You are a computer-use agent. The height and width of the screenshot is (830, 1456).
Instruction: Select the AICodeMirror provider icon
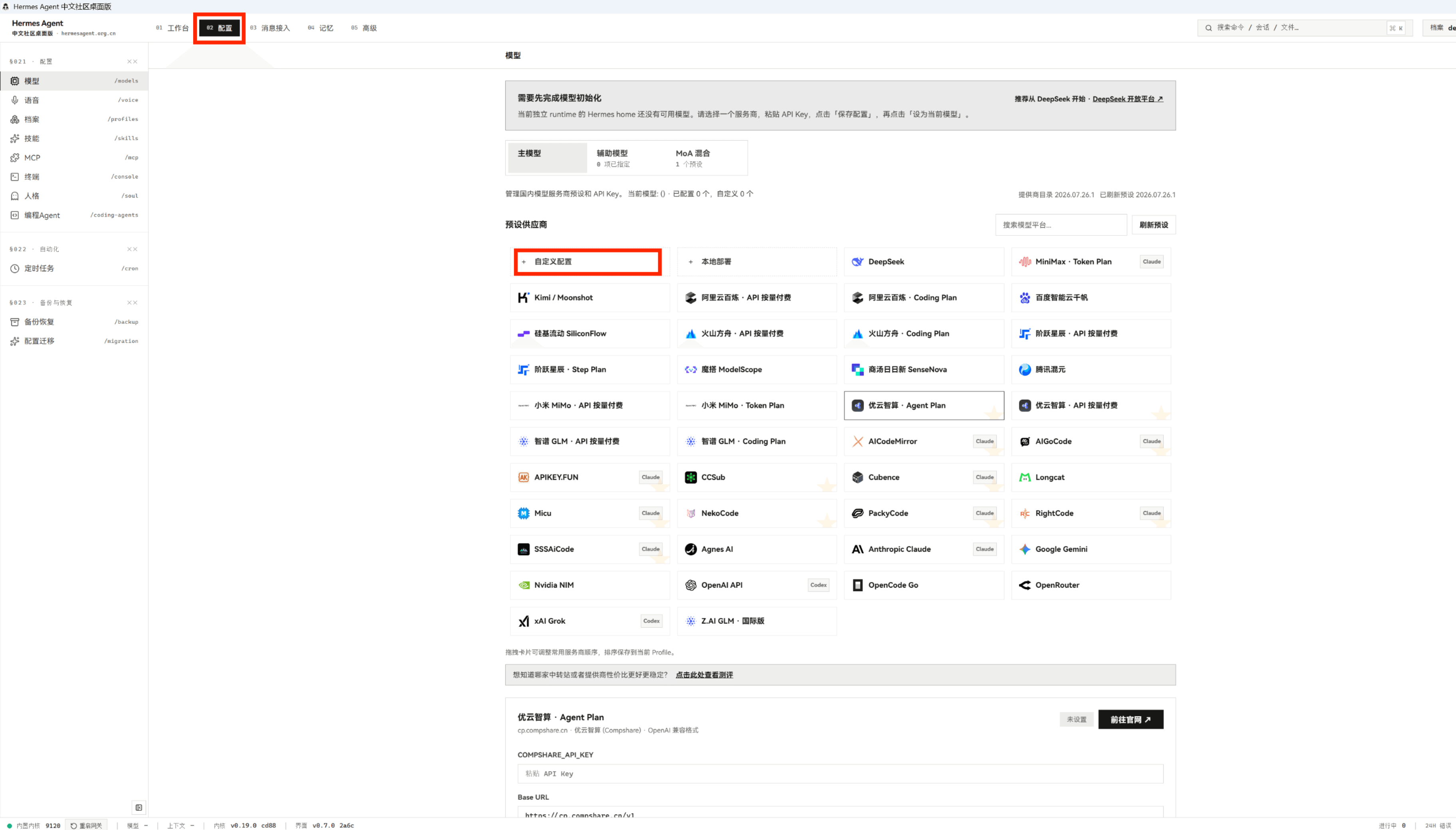tap(858, 441)
